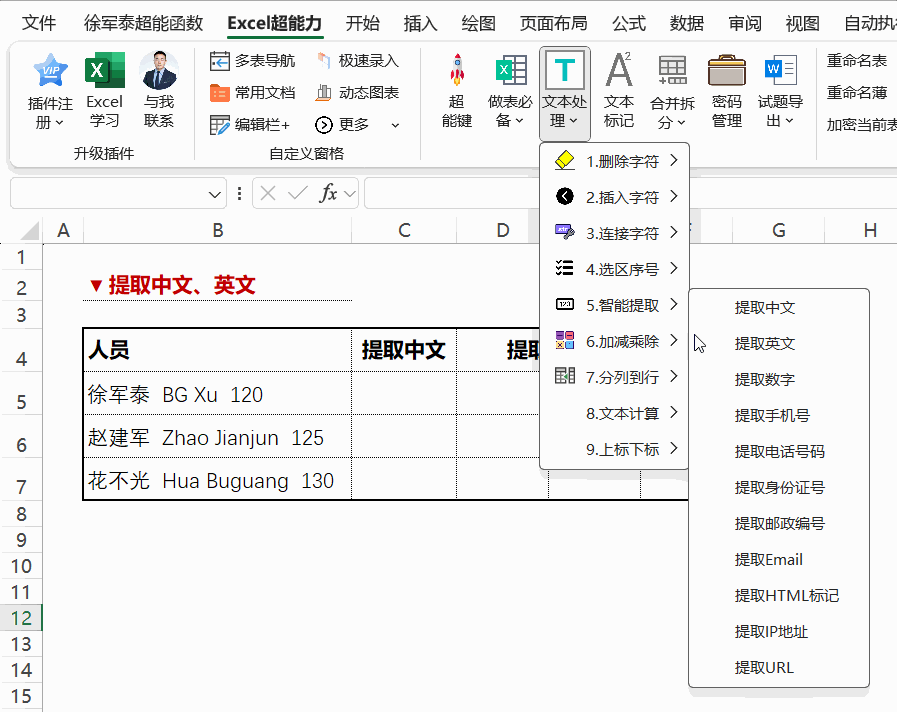This screenshot has height=712, width=897.
Task: Choose 提取身份证号 from the submenu
Action: pos(779,488)
